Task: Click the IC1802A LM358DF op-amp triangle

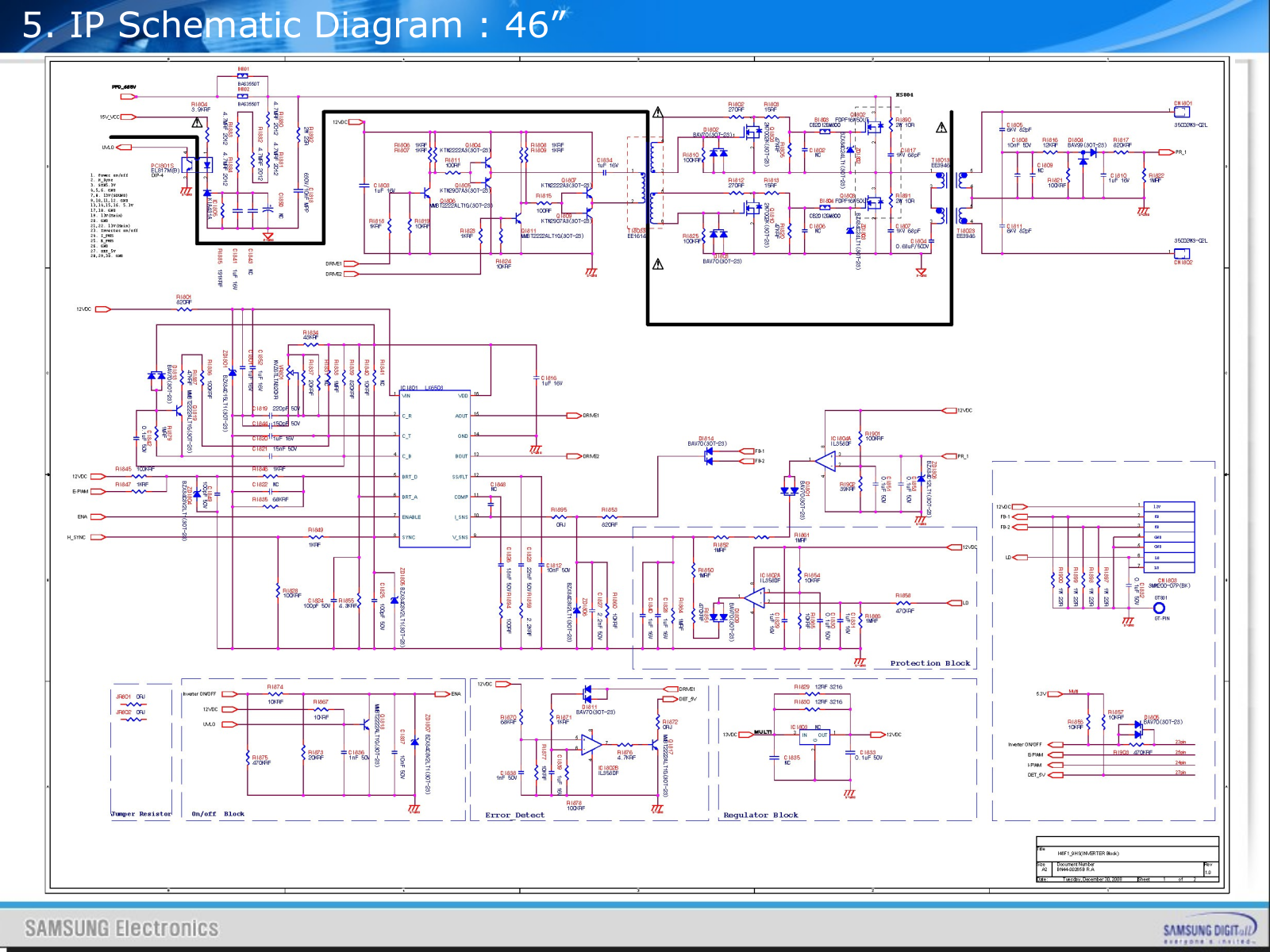Action: (754, 598)
